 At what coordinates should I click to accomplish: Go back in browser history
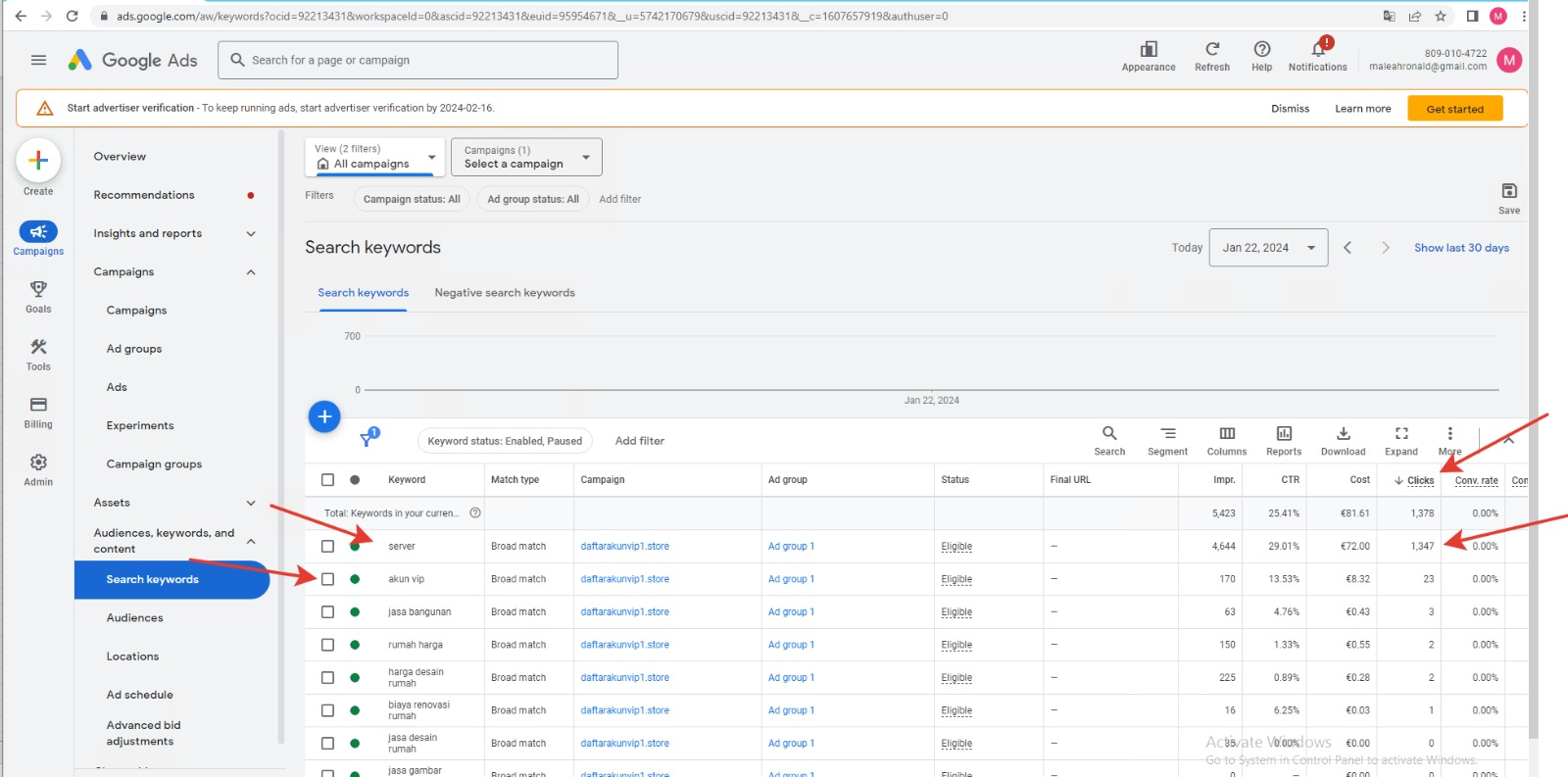[x=21, y=16]
